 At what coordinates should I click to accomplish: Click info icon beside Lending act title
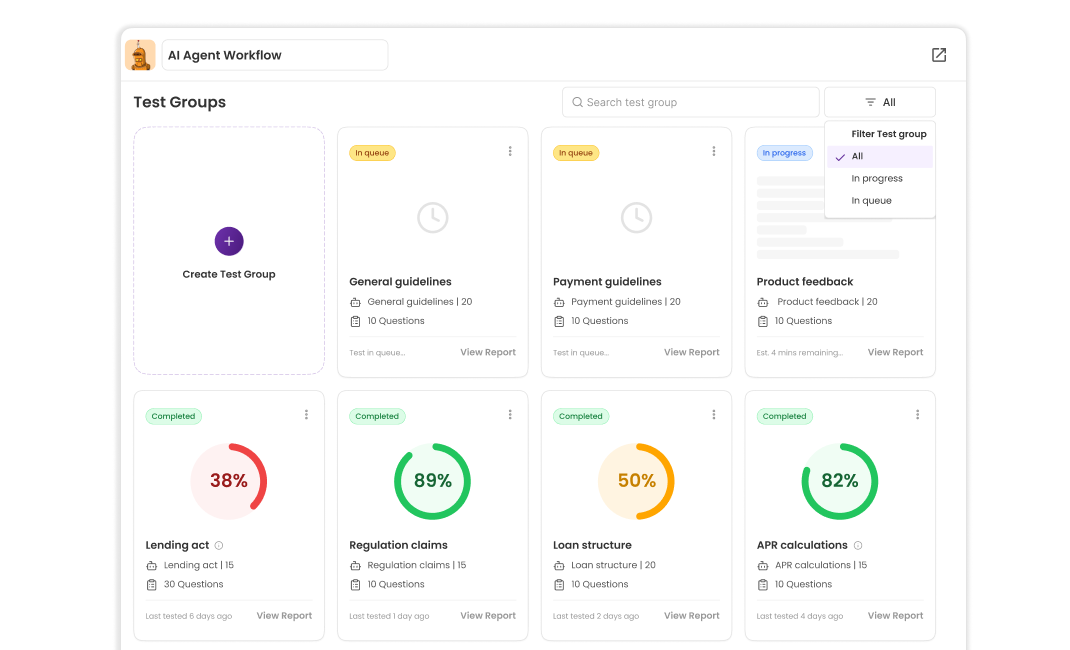[x=219, y=546]
